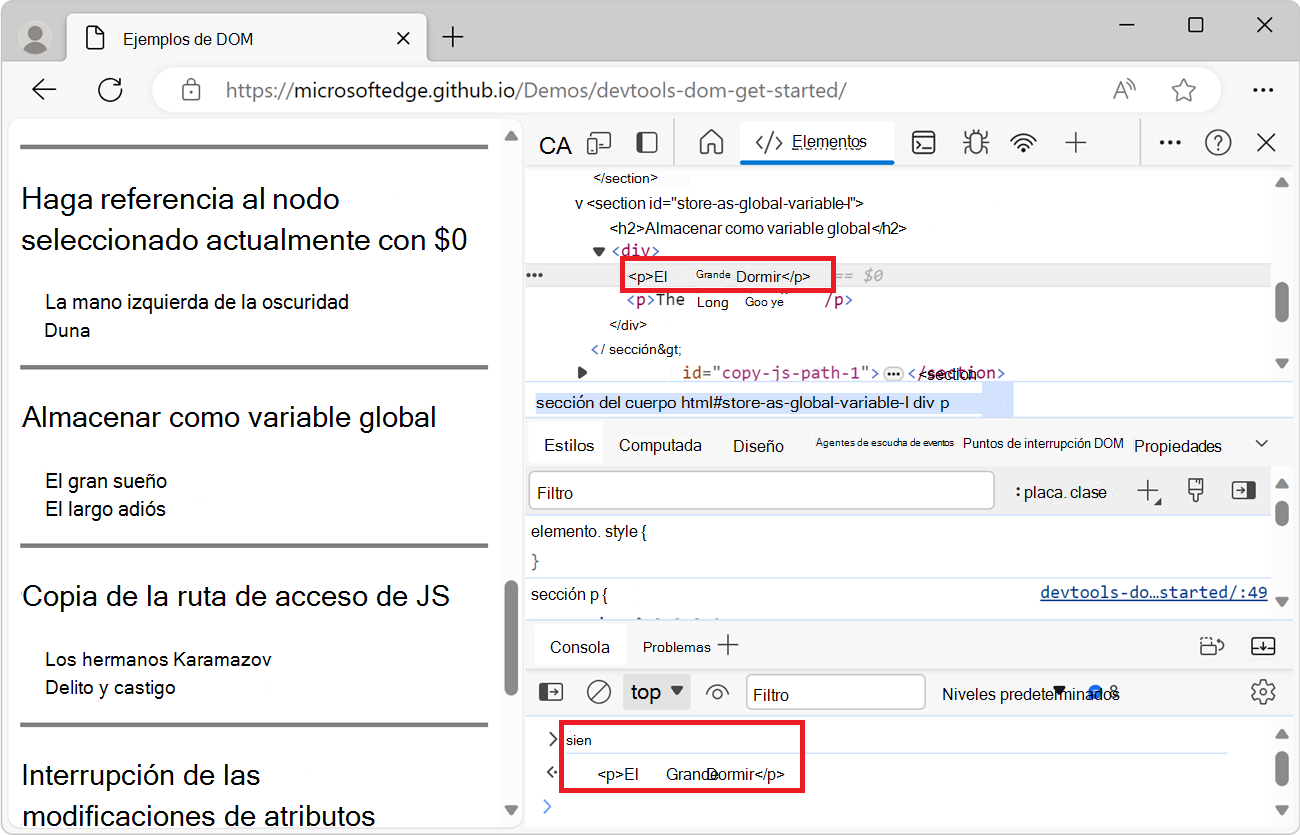Open the top context dropdown

point(657,692)
